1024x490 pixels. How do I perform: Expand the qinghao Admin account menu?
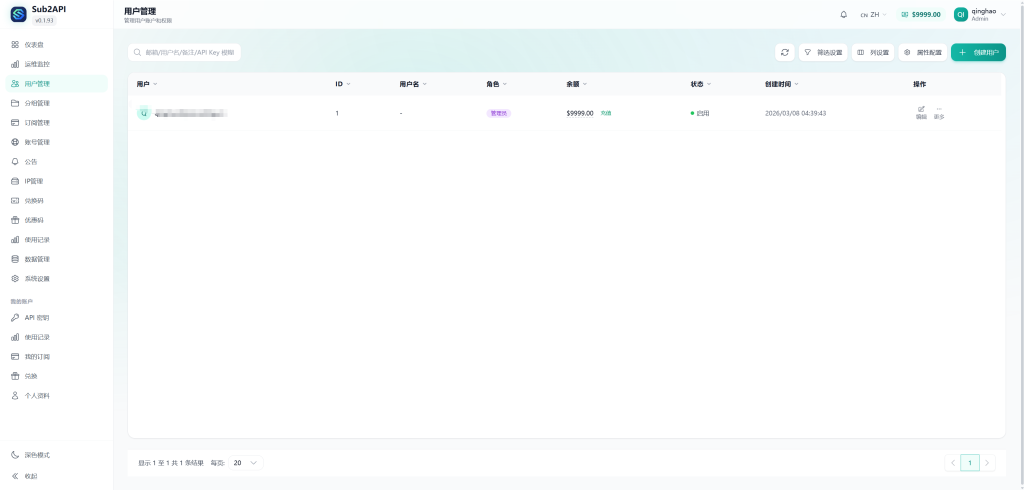point(979,15)
